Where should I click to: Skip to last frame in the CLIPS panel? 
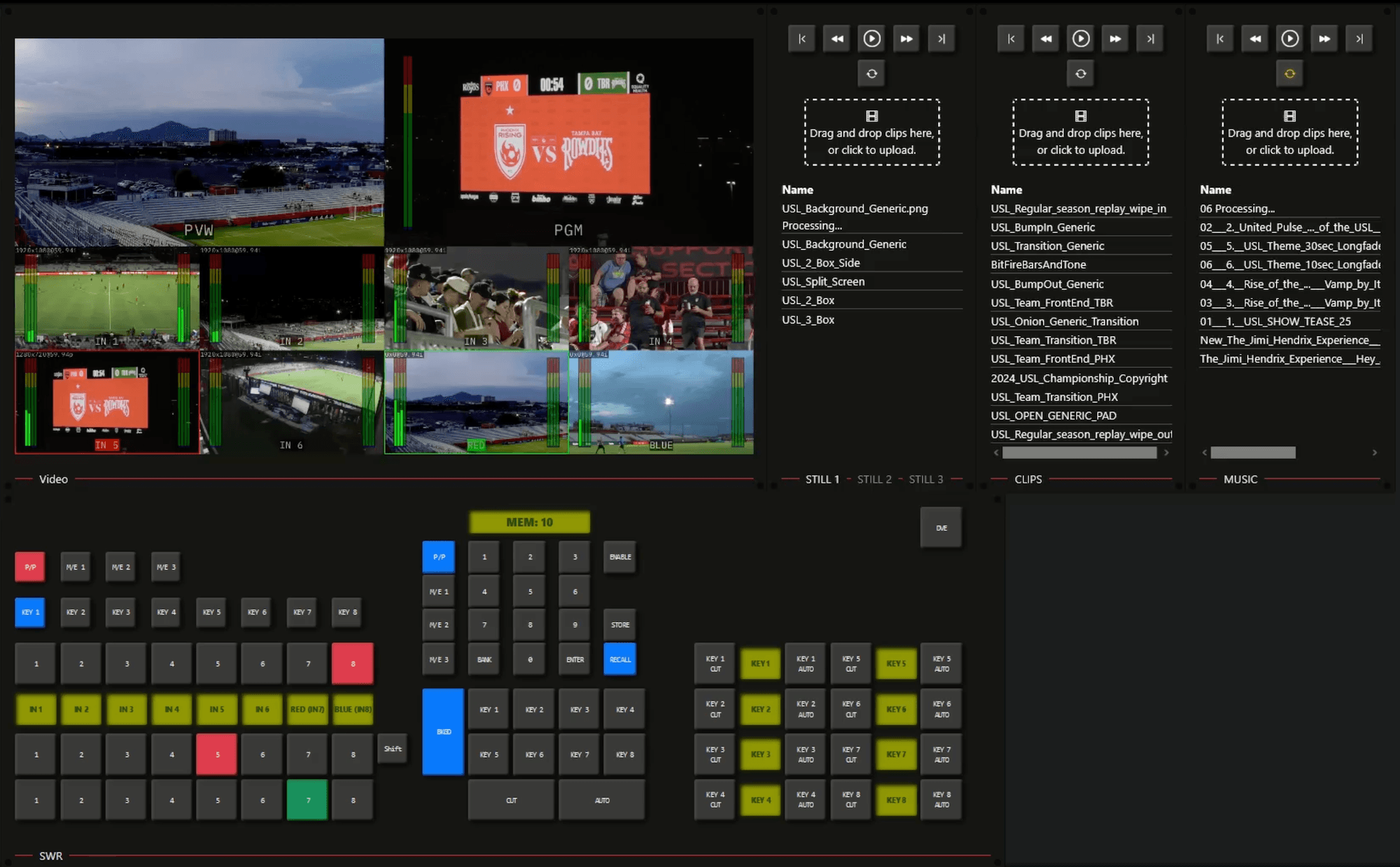point(1150,39)
